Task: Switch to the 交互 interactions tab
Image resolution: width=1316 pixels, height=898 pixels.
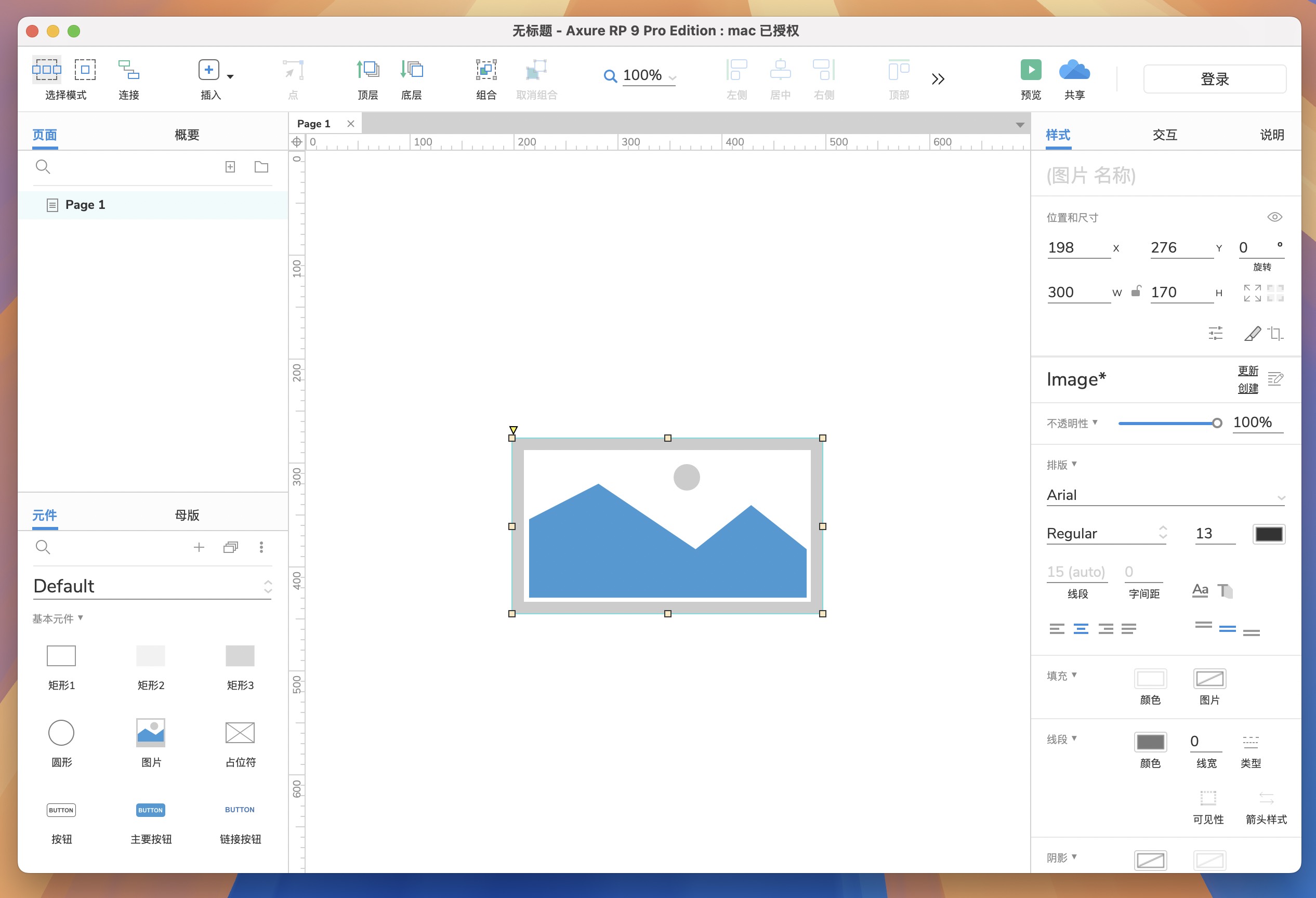Action: 1165,135
